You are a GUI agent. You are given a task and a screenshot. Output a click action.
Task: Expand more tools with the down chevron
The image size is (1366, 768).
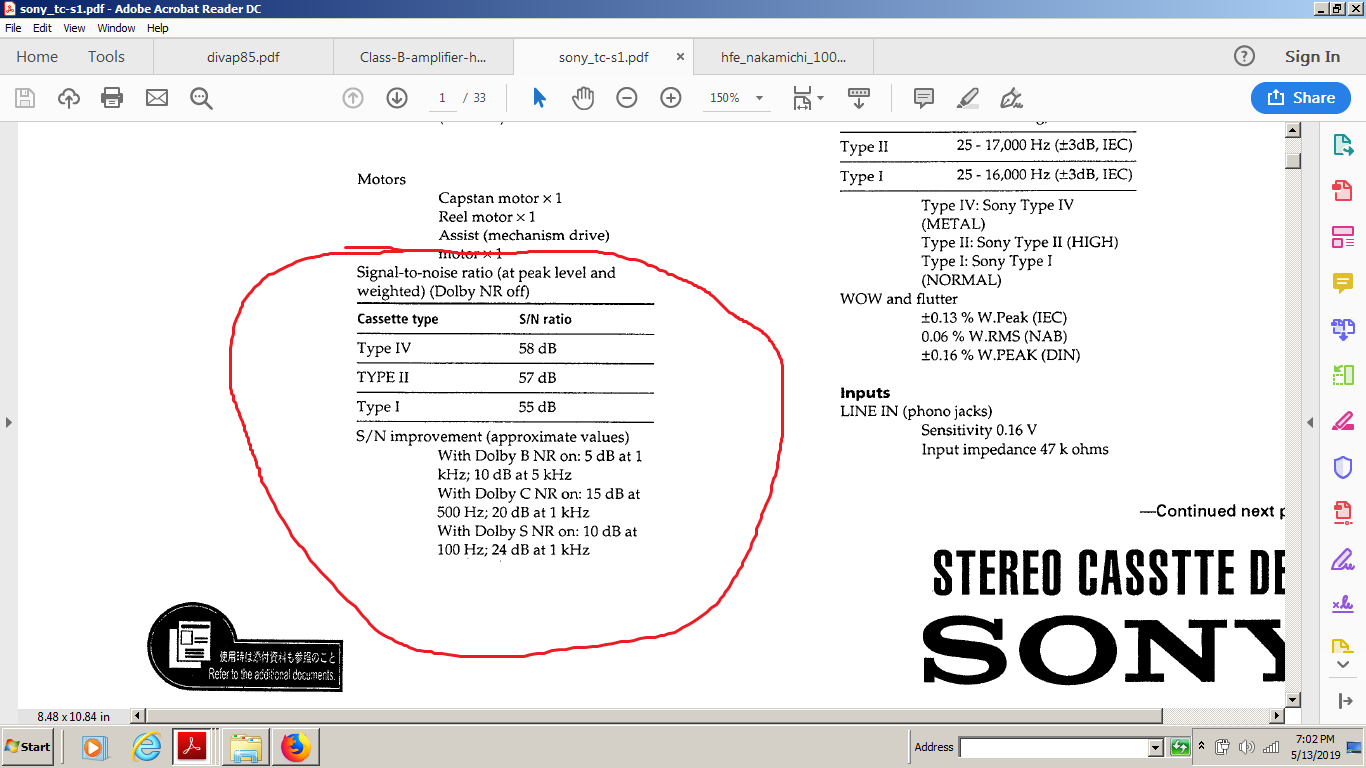1343,664
